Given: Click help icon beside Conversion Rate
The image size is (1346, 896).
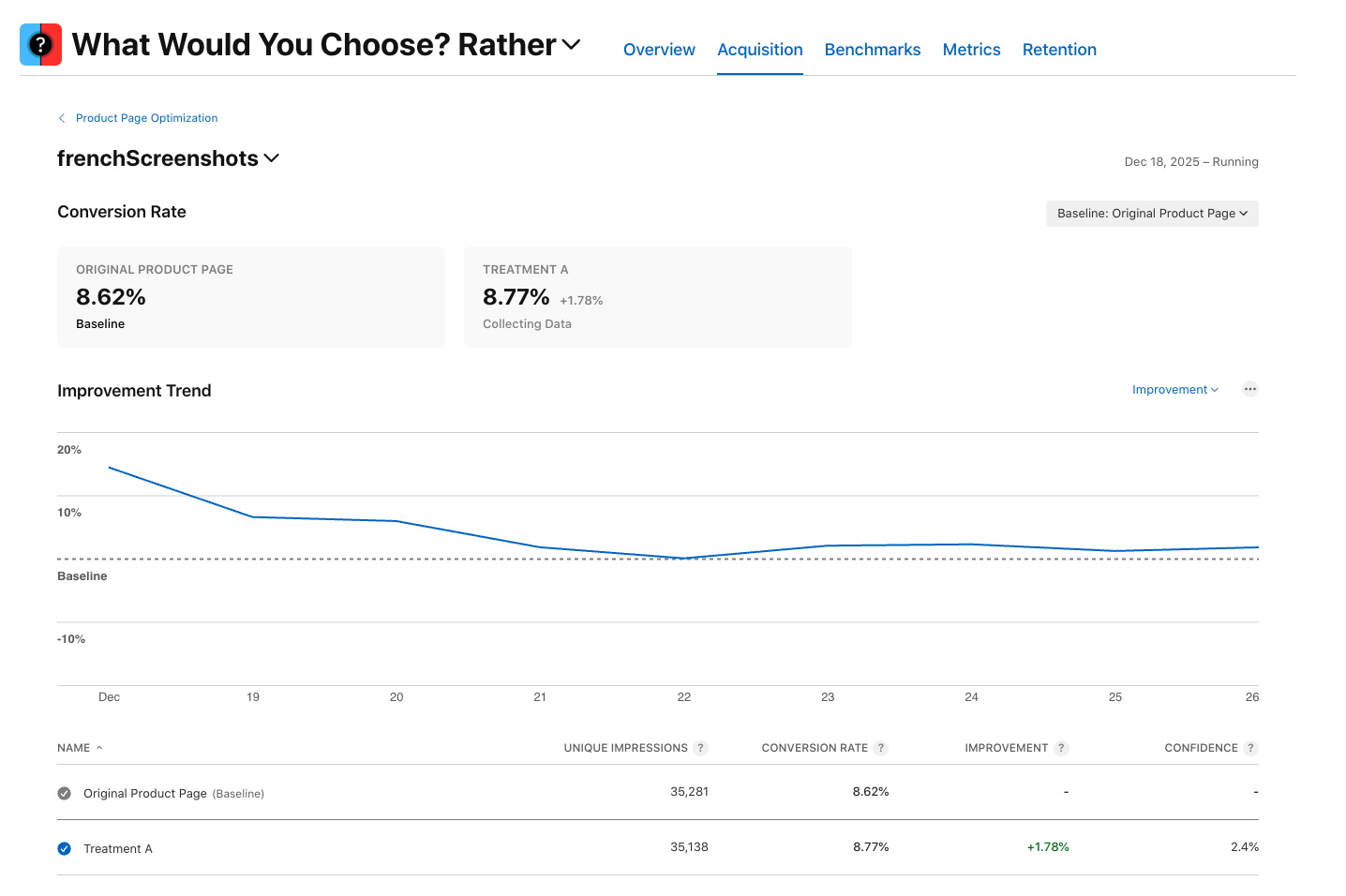Looking at the screenshot, I should (880, 748).
